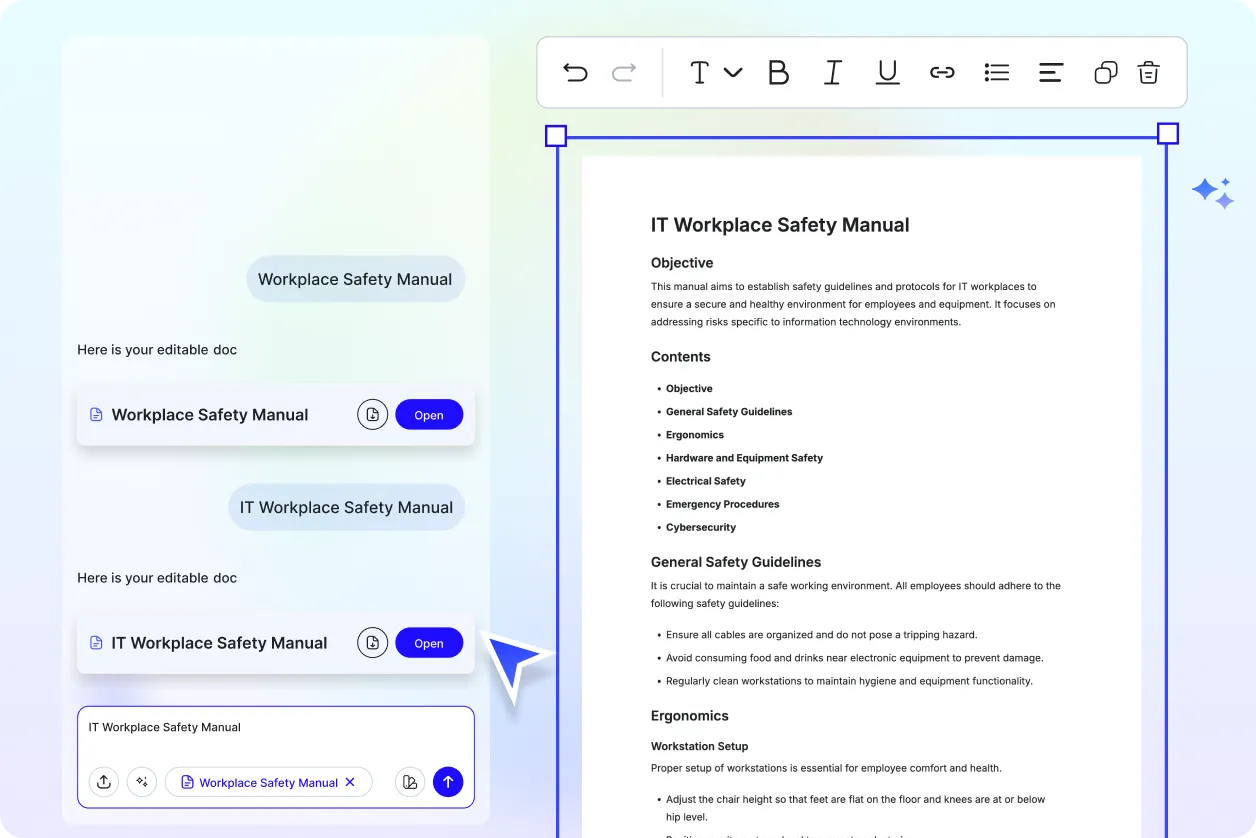
Task: Open the IT Workplace Safety Manual document
Action: [429, 643]
